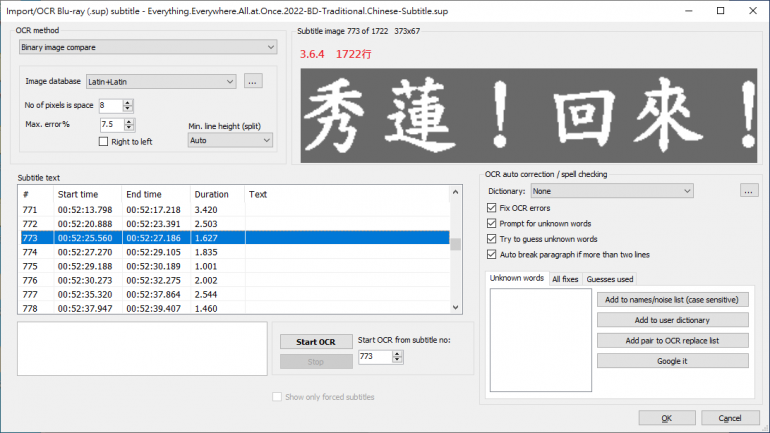Click the OK button
Screen dimensions: 770x433
point(667,418)
